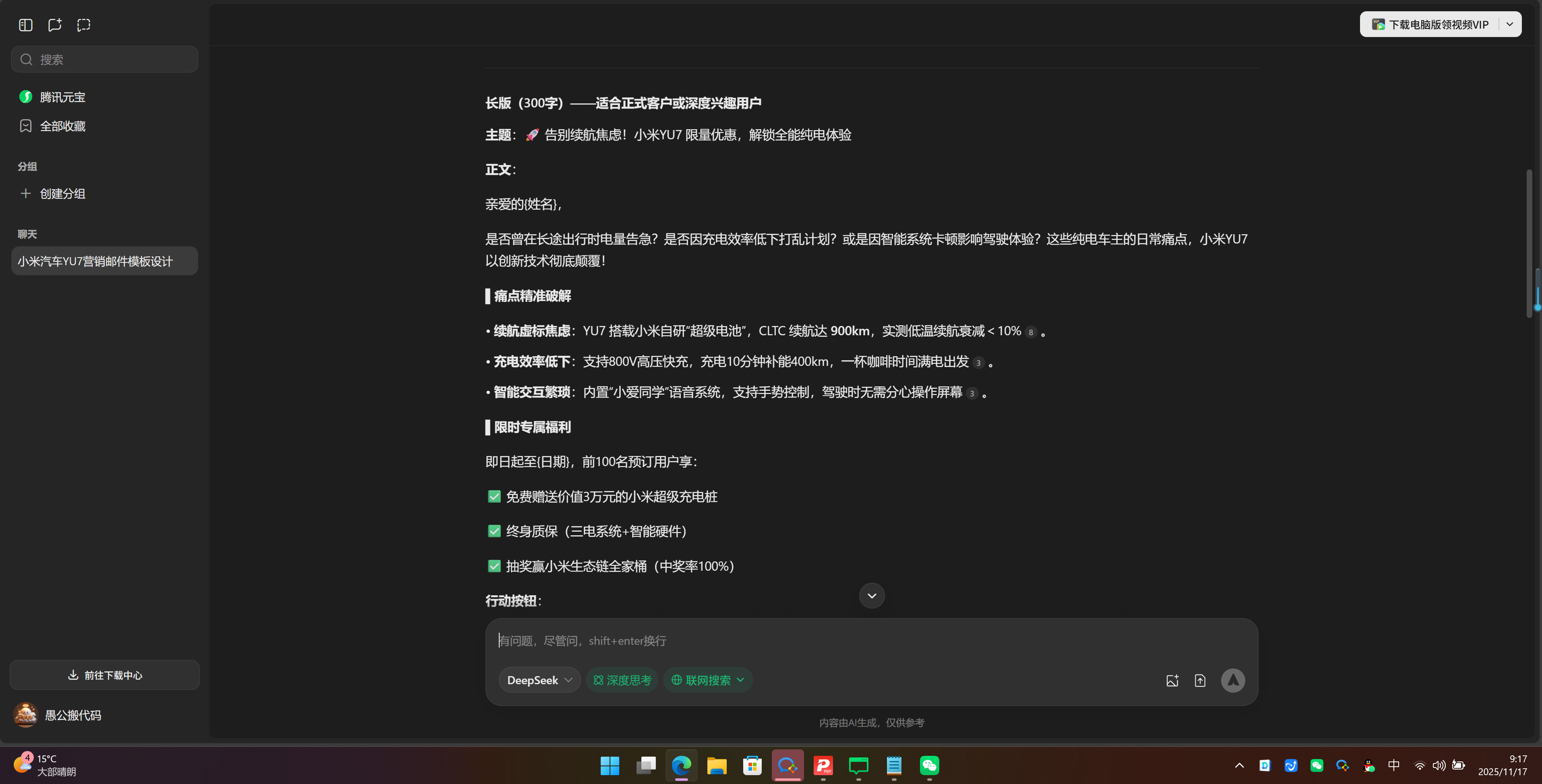Launch Tencent Yuanbao from the taskbar
Screen dimensions: 1542x784
787,766
